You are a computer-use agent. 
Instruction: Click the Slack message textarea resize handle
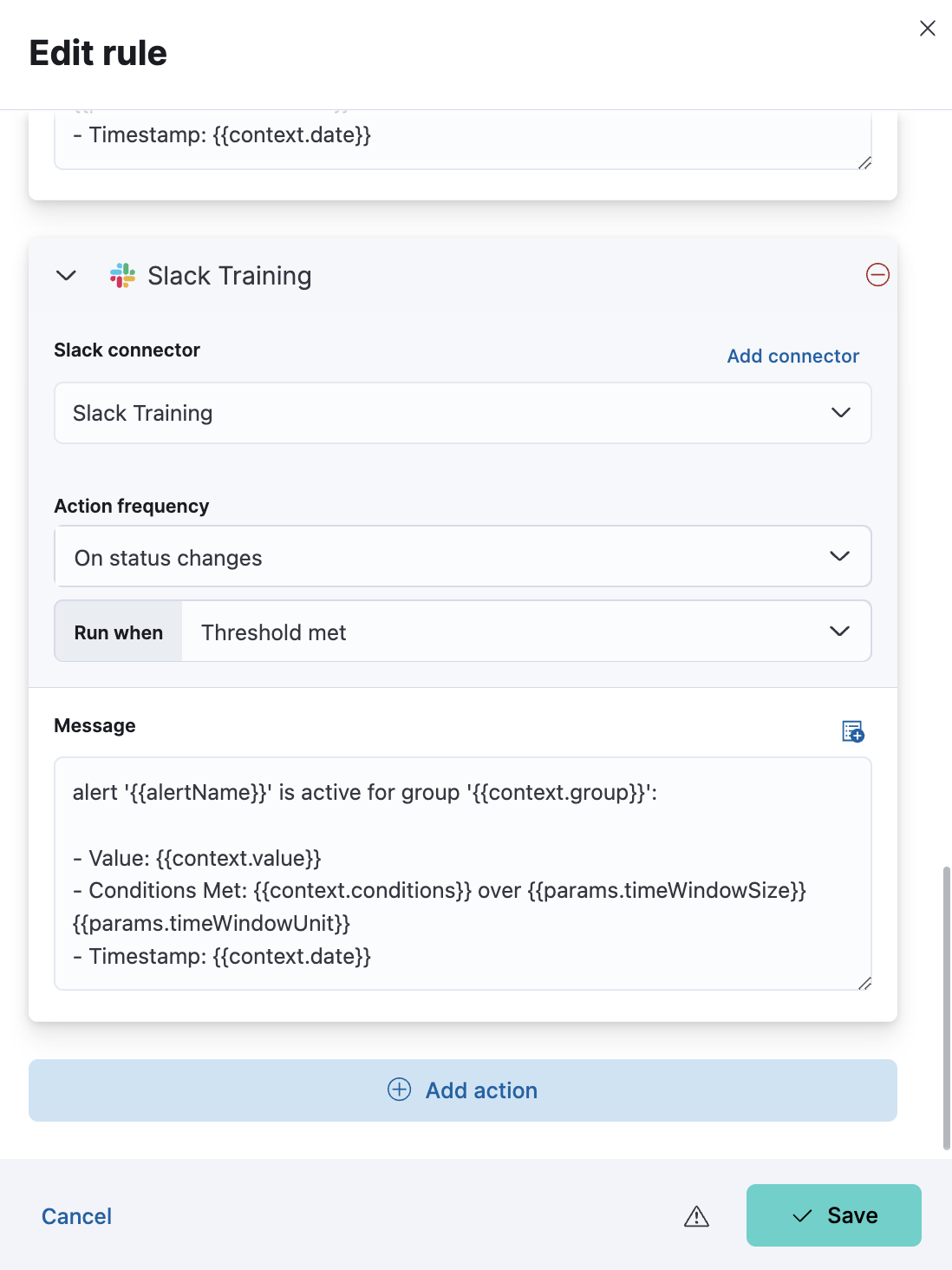[864, 983]
